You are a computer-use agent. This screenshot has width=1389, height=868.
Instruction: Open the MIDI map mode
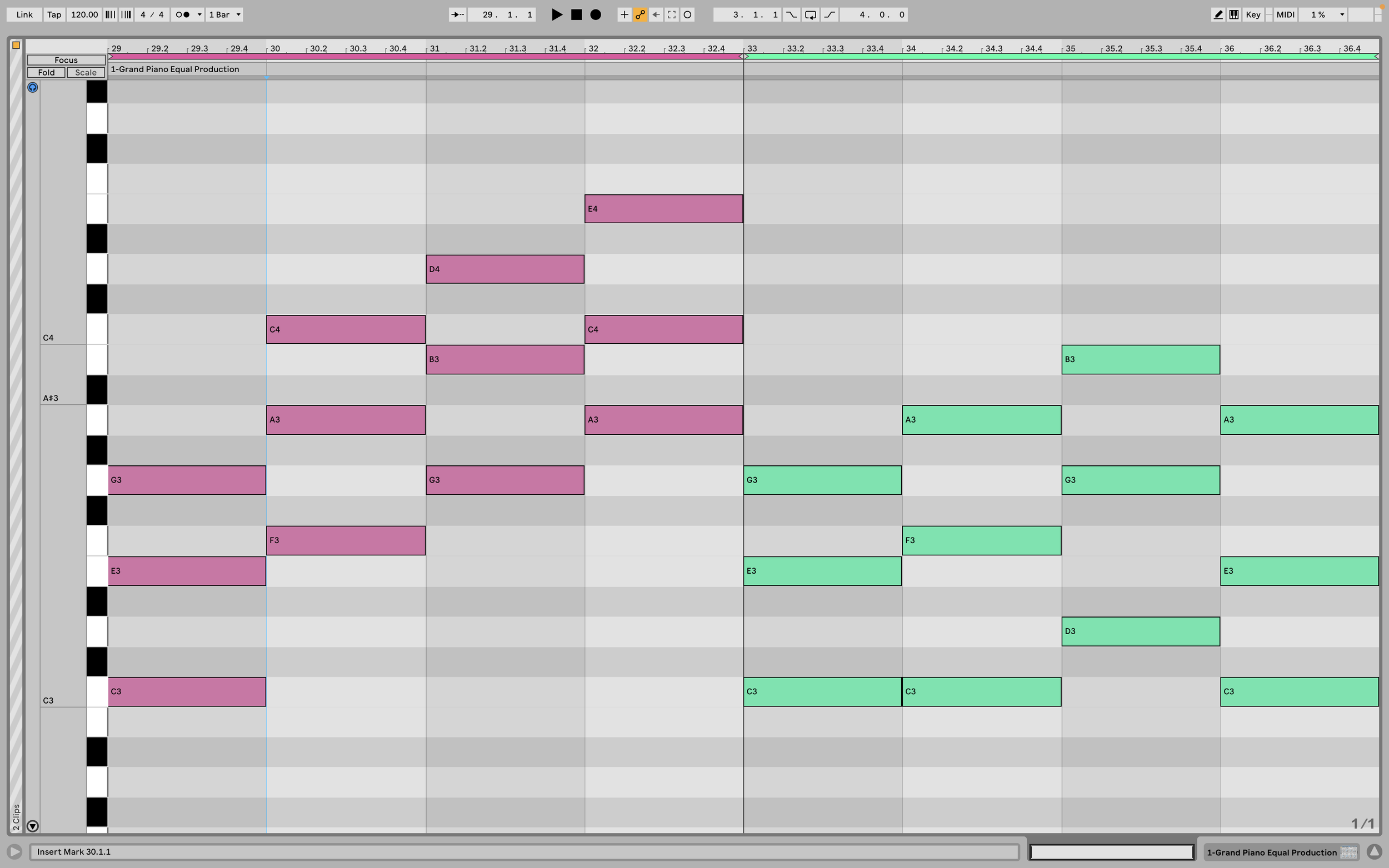[x=1285, y=15]
